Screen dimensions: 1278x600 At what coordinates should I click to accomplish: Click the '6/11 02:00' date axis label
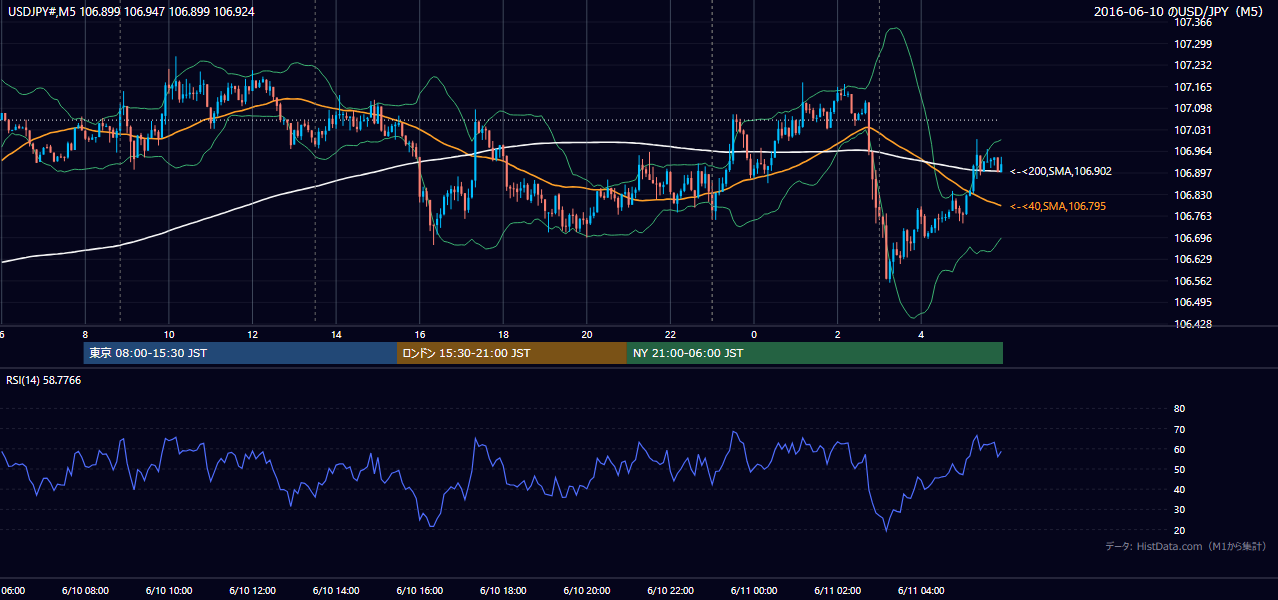tap(838, 590)
